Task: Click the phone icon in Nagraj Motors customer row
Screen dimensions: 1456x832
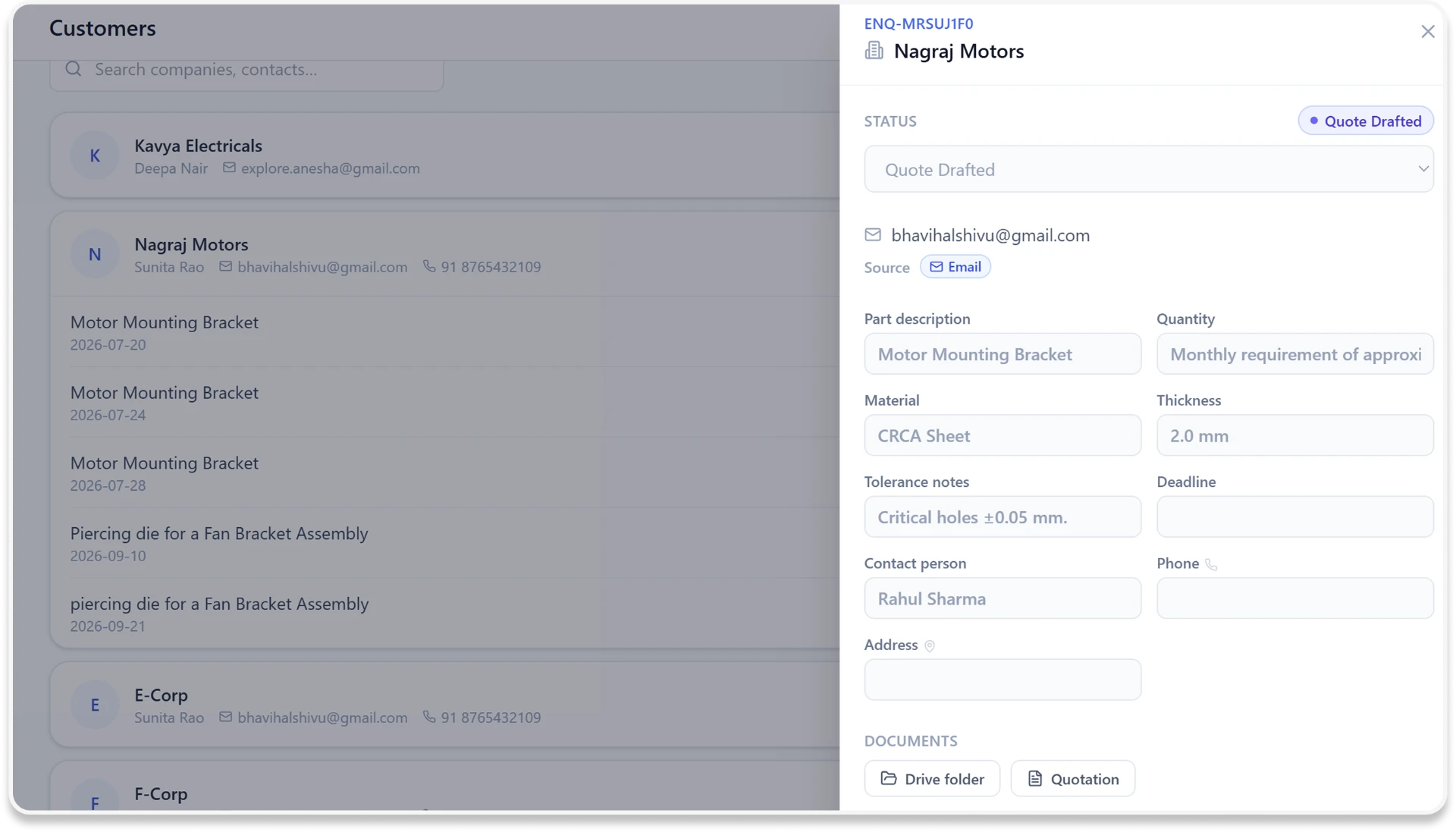Action: tap(429, 266)
